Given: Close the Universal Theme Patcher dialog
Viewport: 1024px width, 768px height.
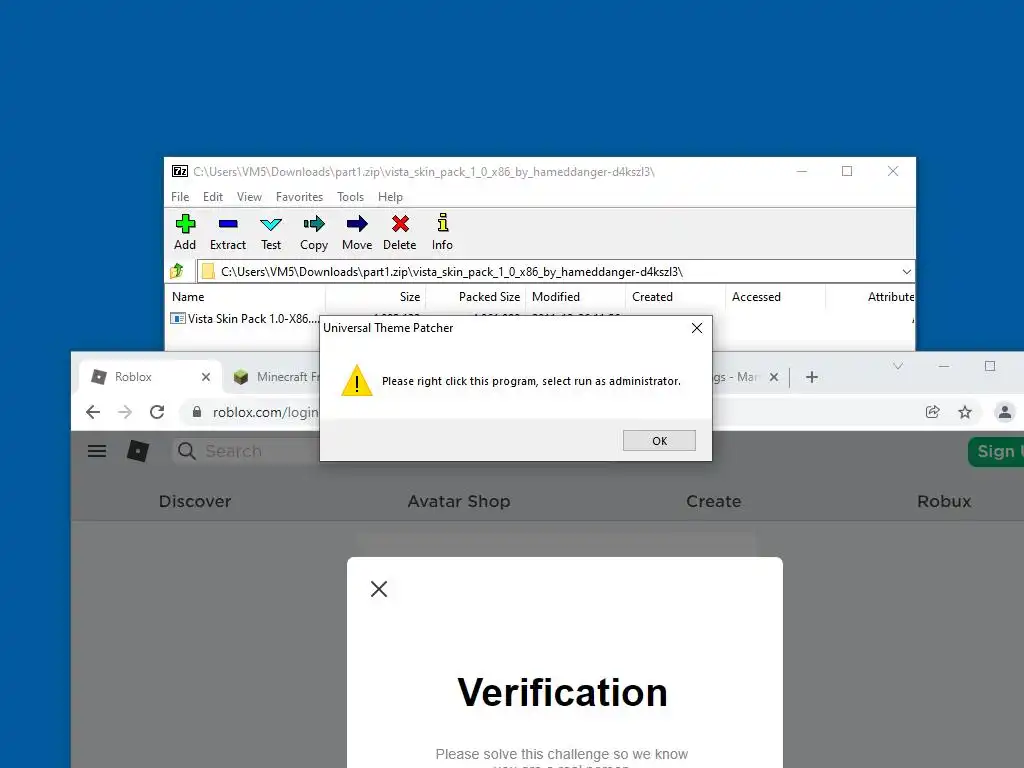Looking at the screenshot, I should 697,328.
